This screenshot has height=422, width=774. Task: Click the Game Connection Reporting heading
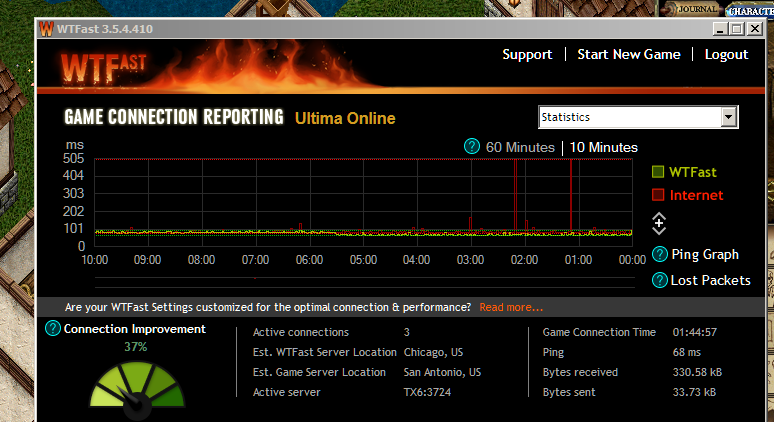click(x=174, y=117)
